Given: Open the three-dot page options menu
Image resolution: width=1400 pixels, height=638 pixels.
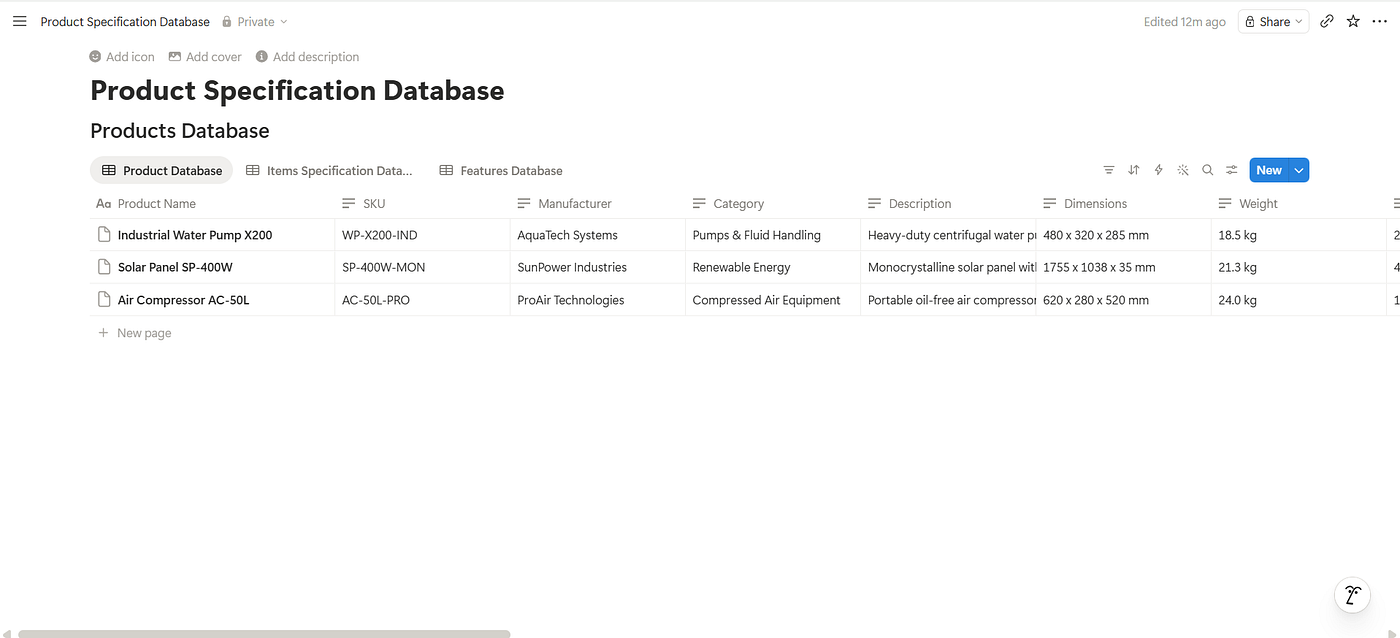Looking at the screenshot, I should [x=1380, y=21].
